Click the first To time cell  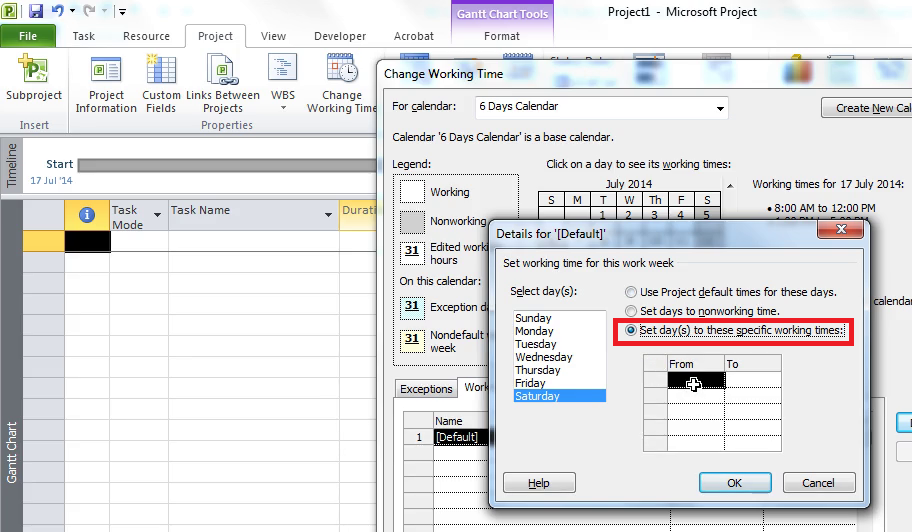tap(753, 380)
